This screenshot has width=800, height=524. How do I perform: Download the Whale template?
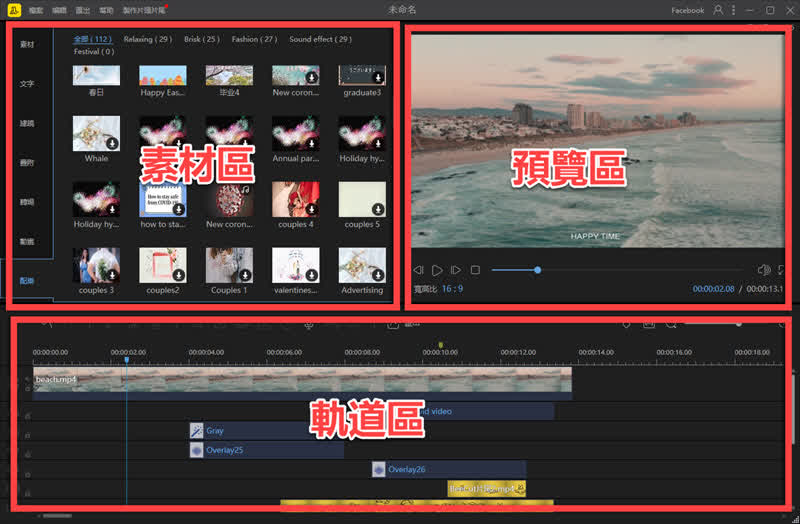pos(112,143)
